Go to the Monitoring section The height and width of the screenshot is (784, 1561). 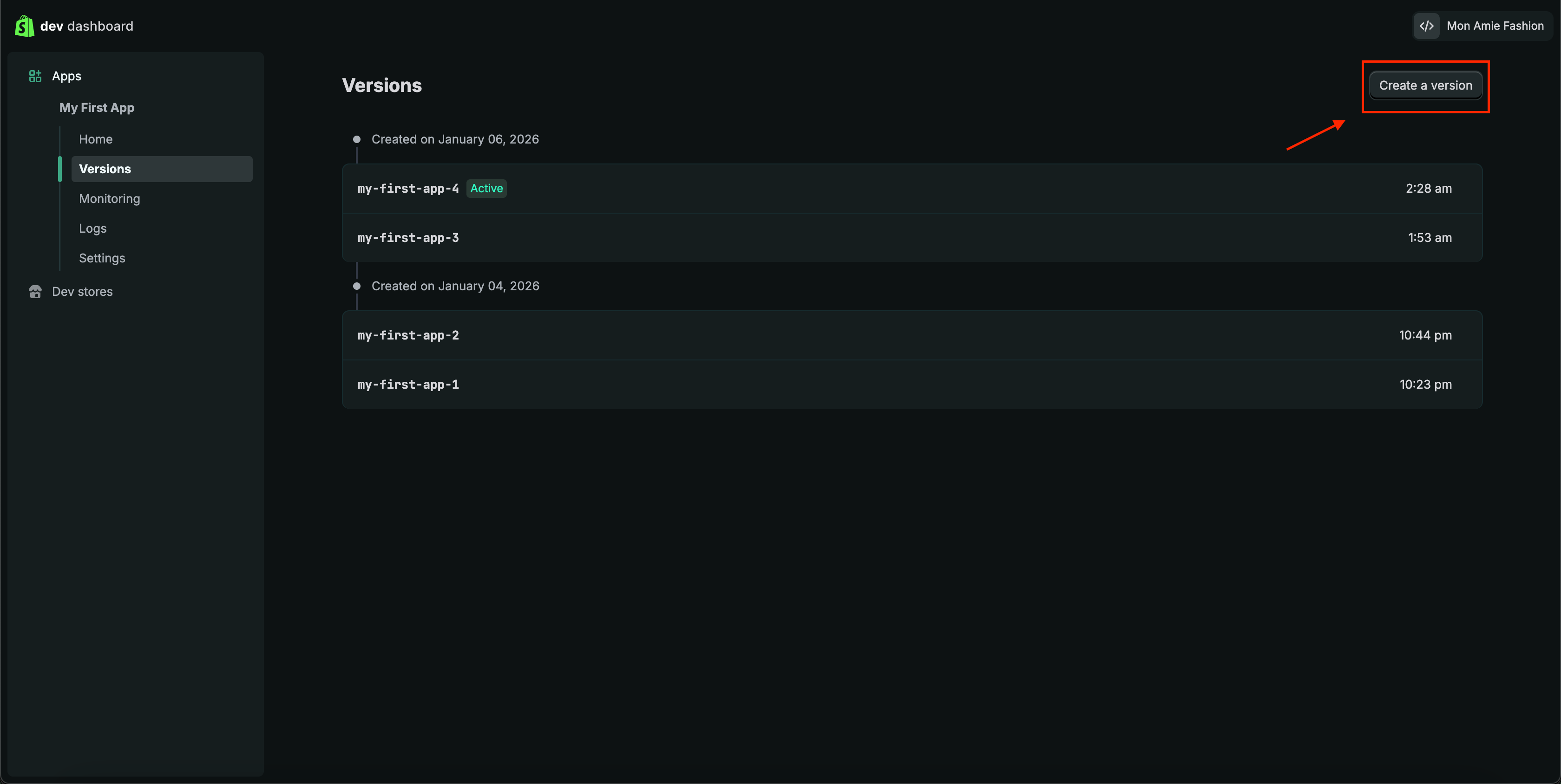click(x=109, y=199)
